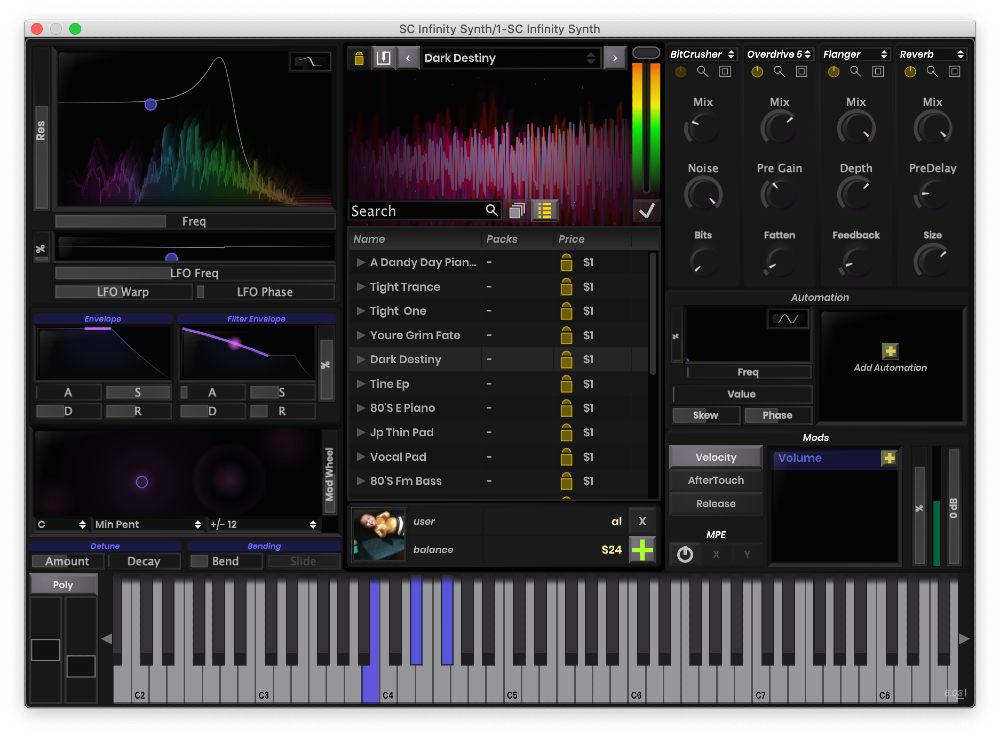1000x737 pixels.
Task: Disable the Overdrive 5 effect power button
Action: (757, 72)
